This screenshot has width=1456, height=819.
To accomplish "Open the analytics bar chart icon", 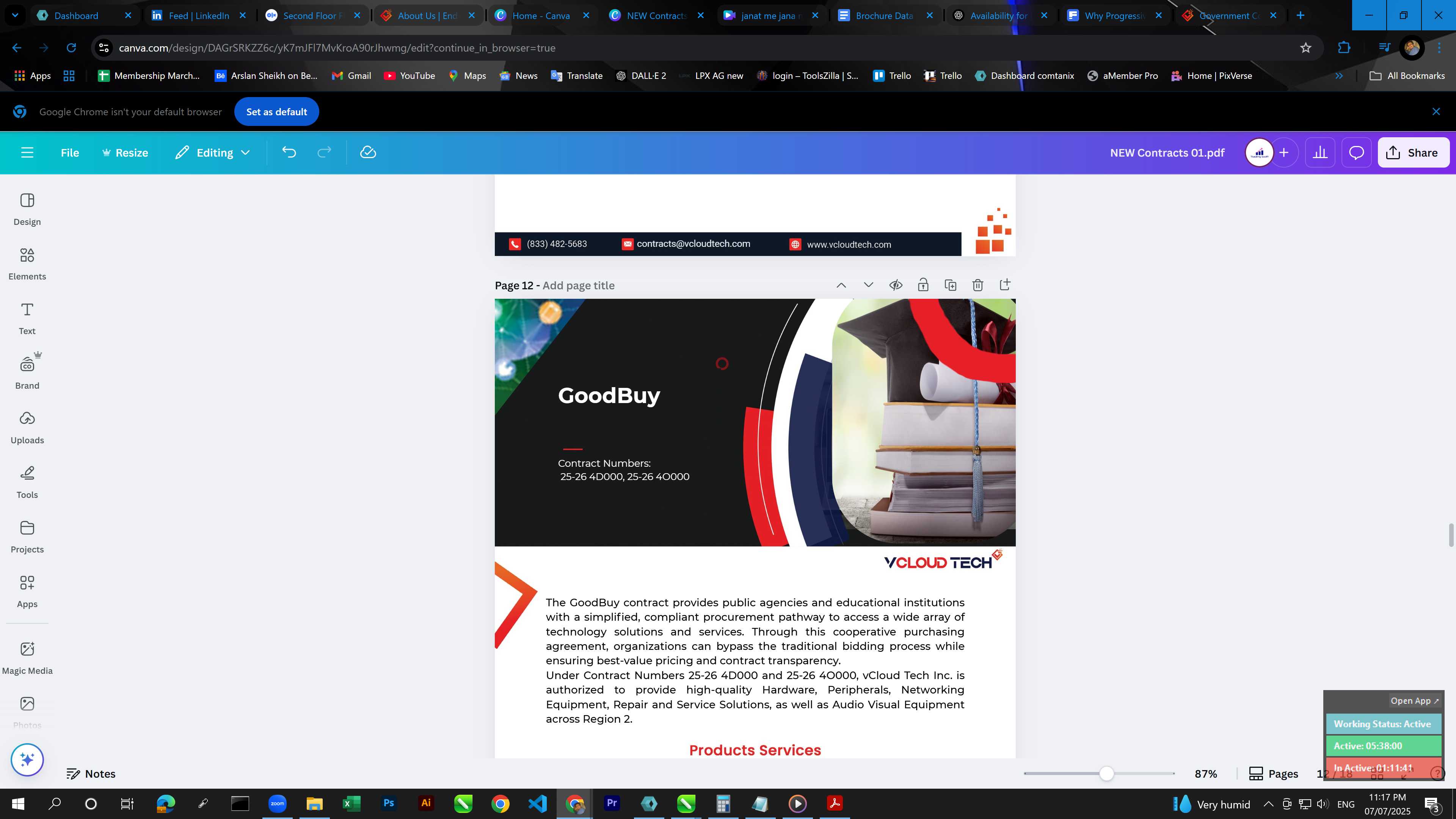I will (1320, 152).
